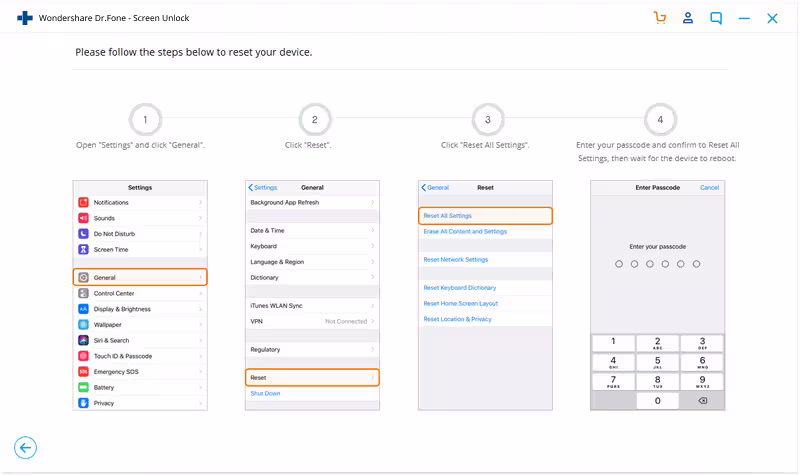This screenshot has height=476, width=800.
Task: Click Reset Location & Privacy
Action: click(458, 319)
